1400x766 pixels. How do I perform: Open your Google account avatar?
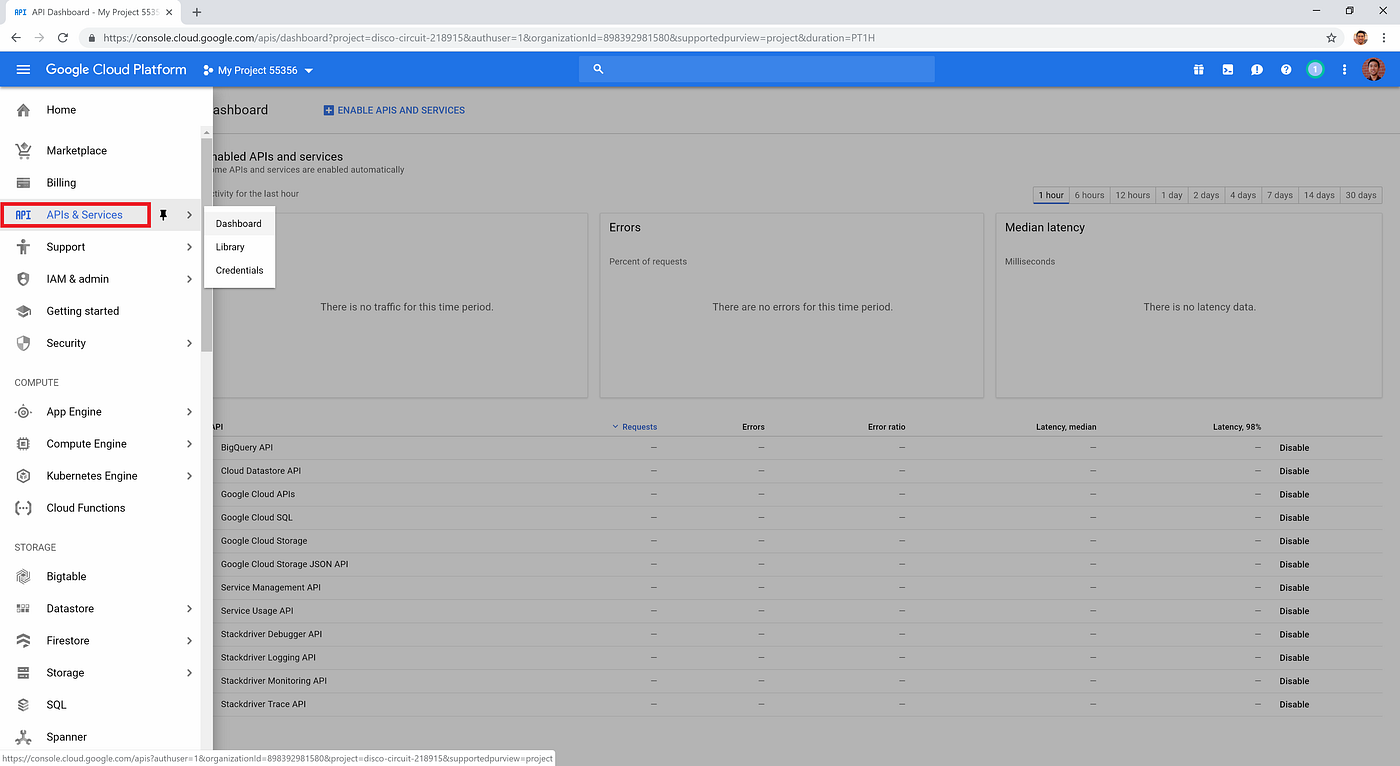[x=1374, y=69]
